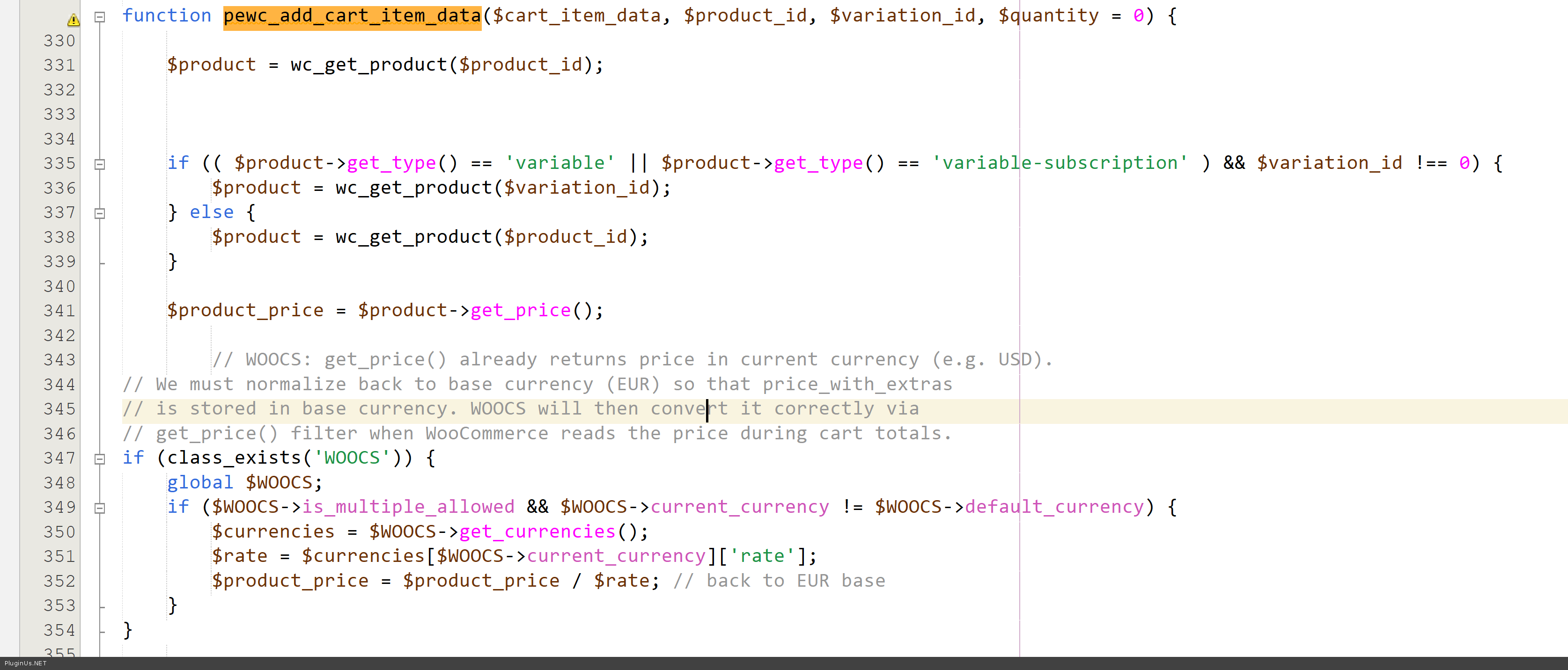
Task: Click the 'rate' array key string
Action: point(762,555)
